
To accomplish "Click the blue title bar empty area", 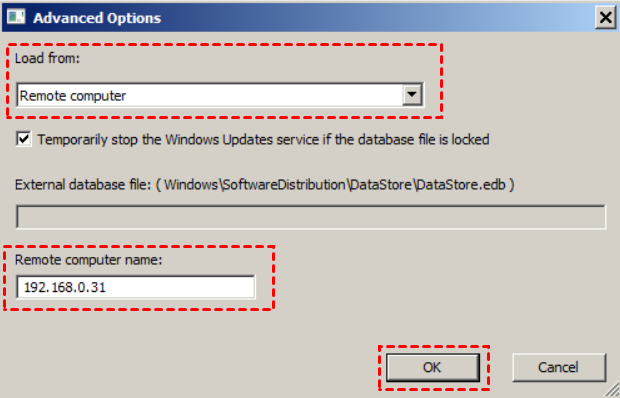I will 376,18.
